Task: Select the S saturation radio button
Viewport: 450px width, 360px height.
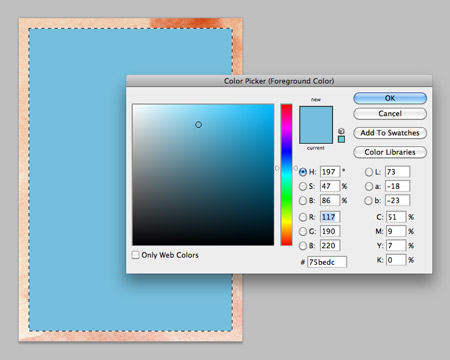Action: click(303, 186)
